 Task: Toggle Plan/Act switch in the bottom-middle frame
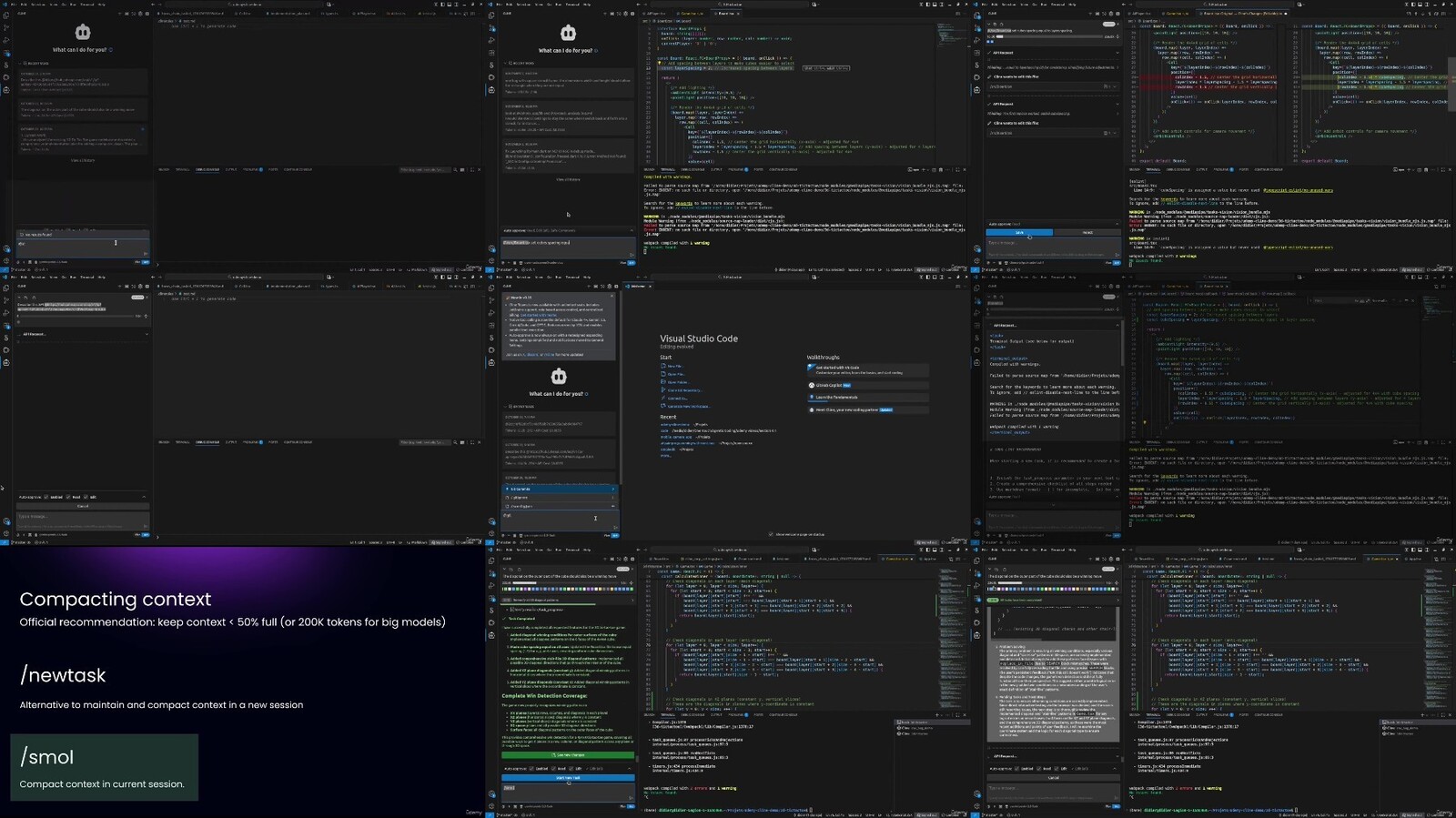[x=629, y=806]
